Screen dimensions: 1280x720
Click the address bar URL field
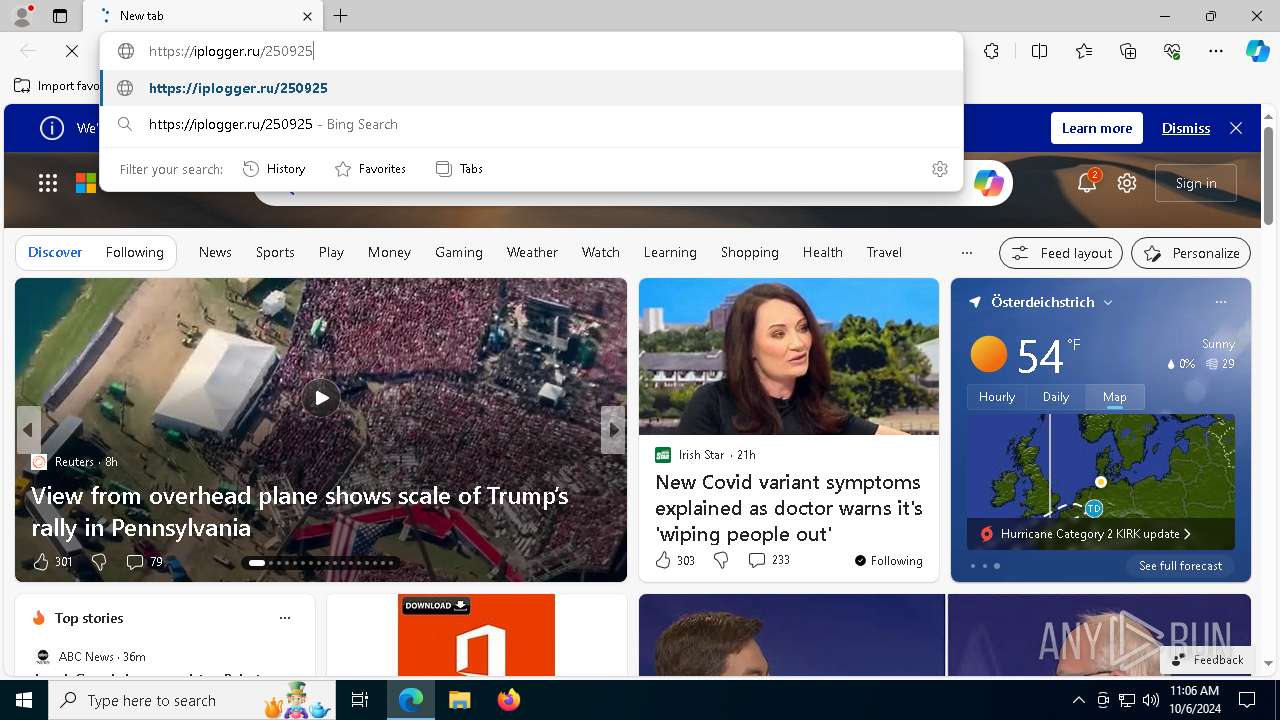pyautogui.click(x=530, y=51)
